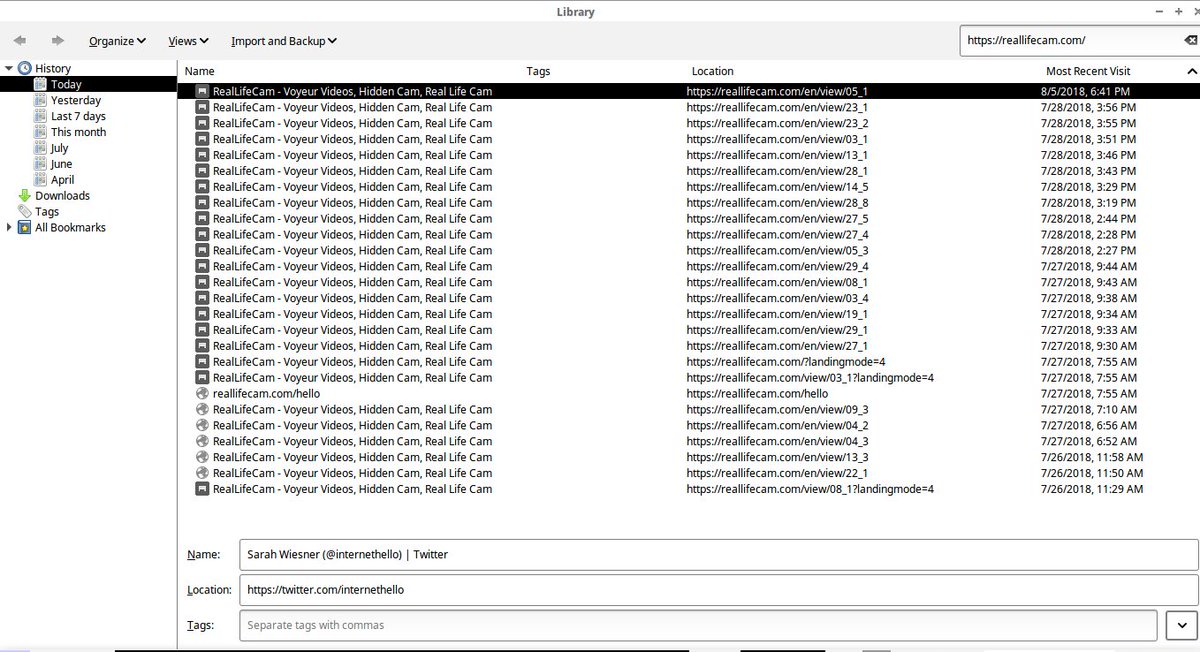Open the tags selector dropdown arrow
The height and width of the screenshot is (652, 1200).
point(1181,626)
